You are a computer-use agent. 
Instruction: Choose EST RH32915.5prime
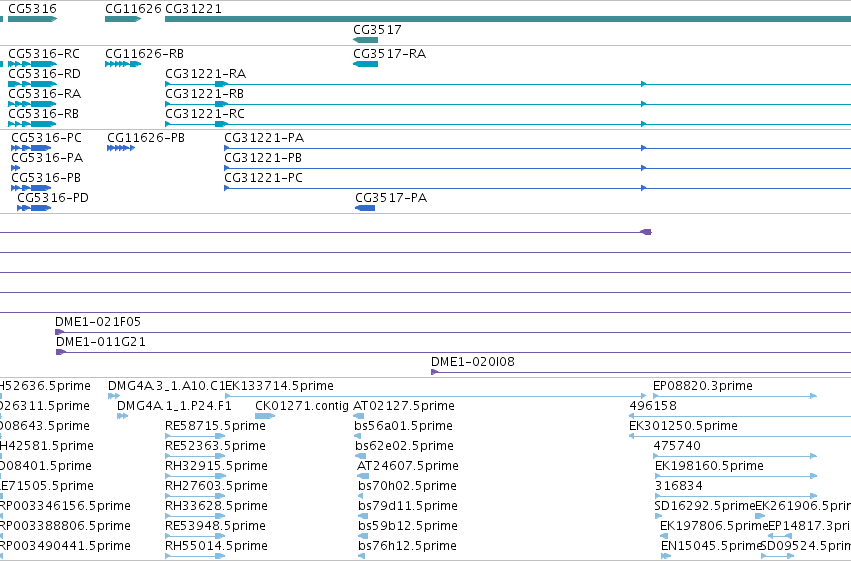click(x=217, y=466)
